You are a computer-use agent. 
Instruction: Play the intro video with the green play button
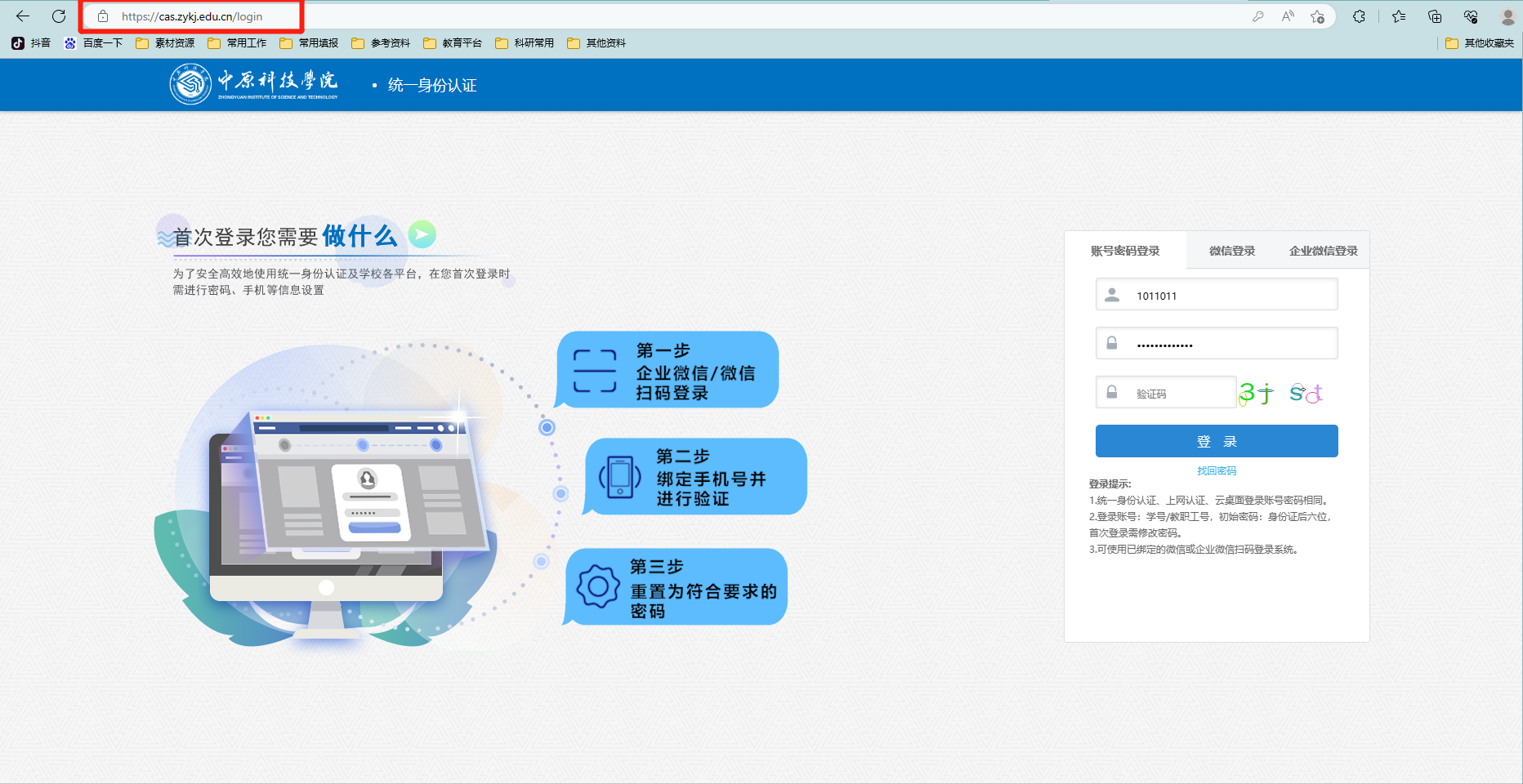pyautogui.click(x=422, y=235)
